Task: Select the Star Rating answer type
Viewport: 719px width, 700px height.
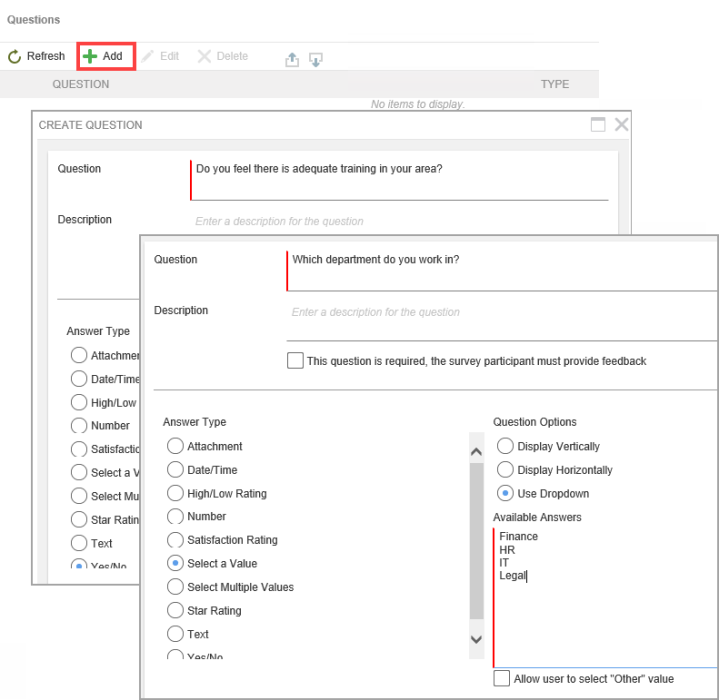Action: 175,611
